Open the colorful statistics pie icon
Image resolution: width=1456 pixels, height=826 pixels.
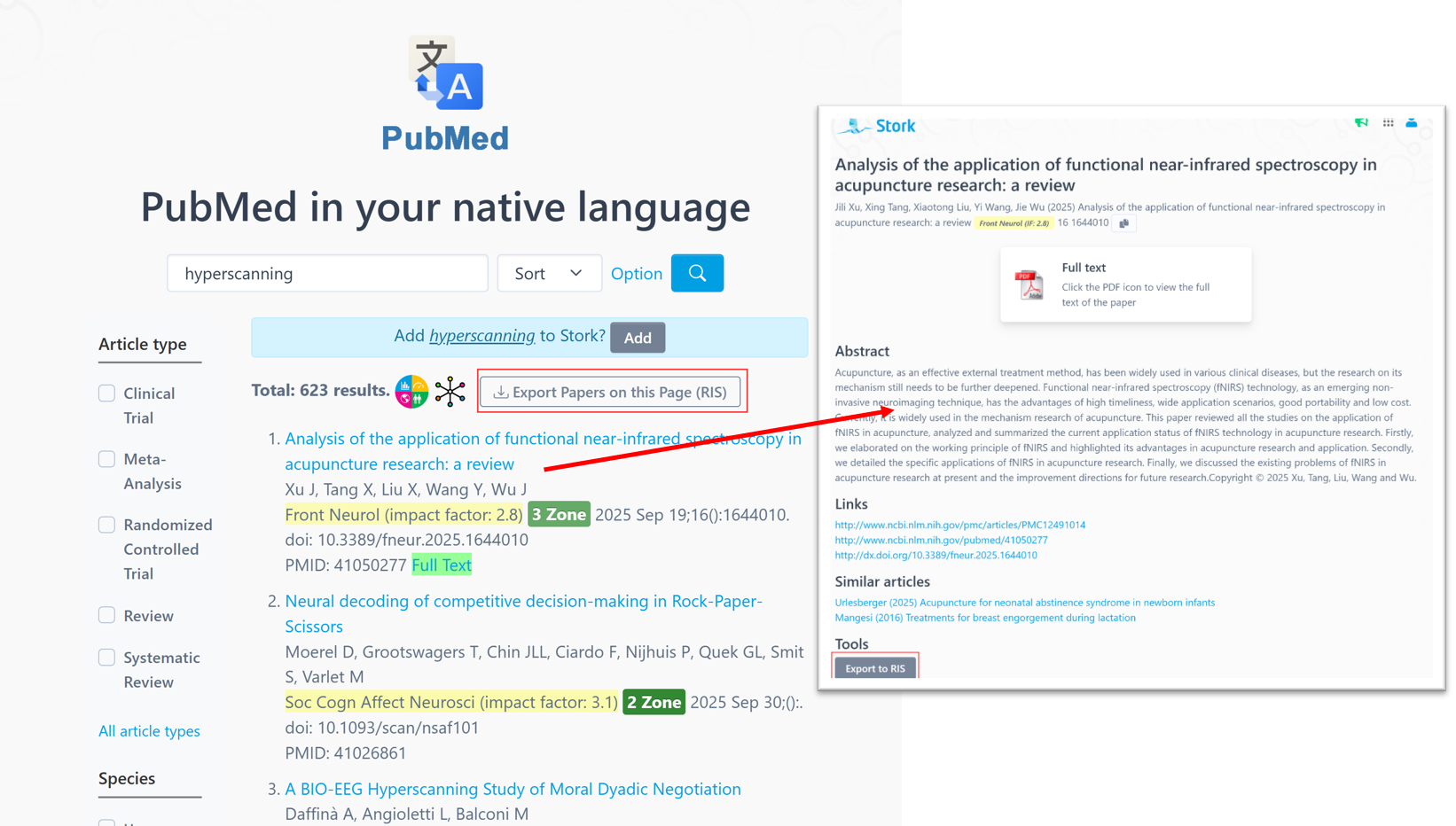click(x=411, y=392)
